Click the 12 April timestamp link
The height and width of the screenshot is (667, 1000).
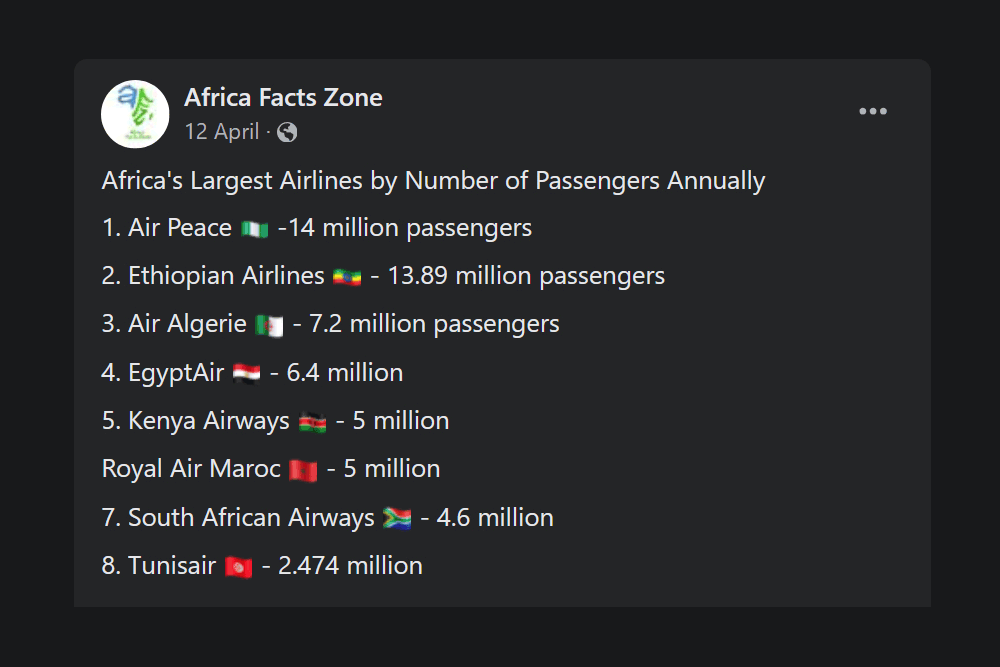click(x=221, y=132)
